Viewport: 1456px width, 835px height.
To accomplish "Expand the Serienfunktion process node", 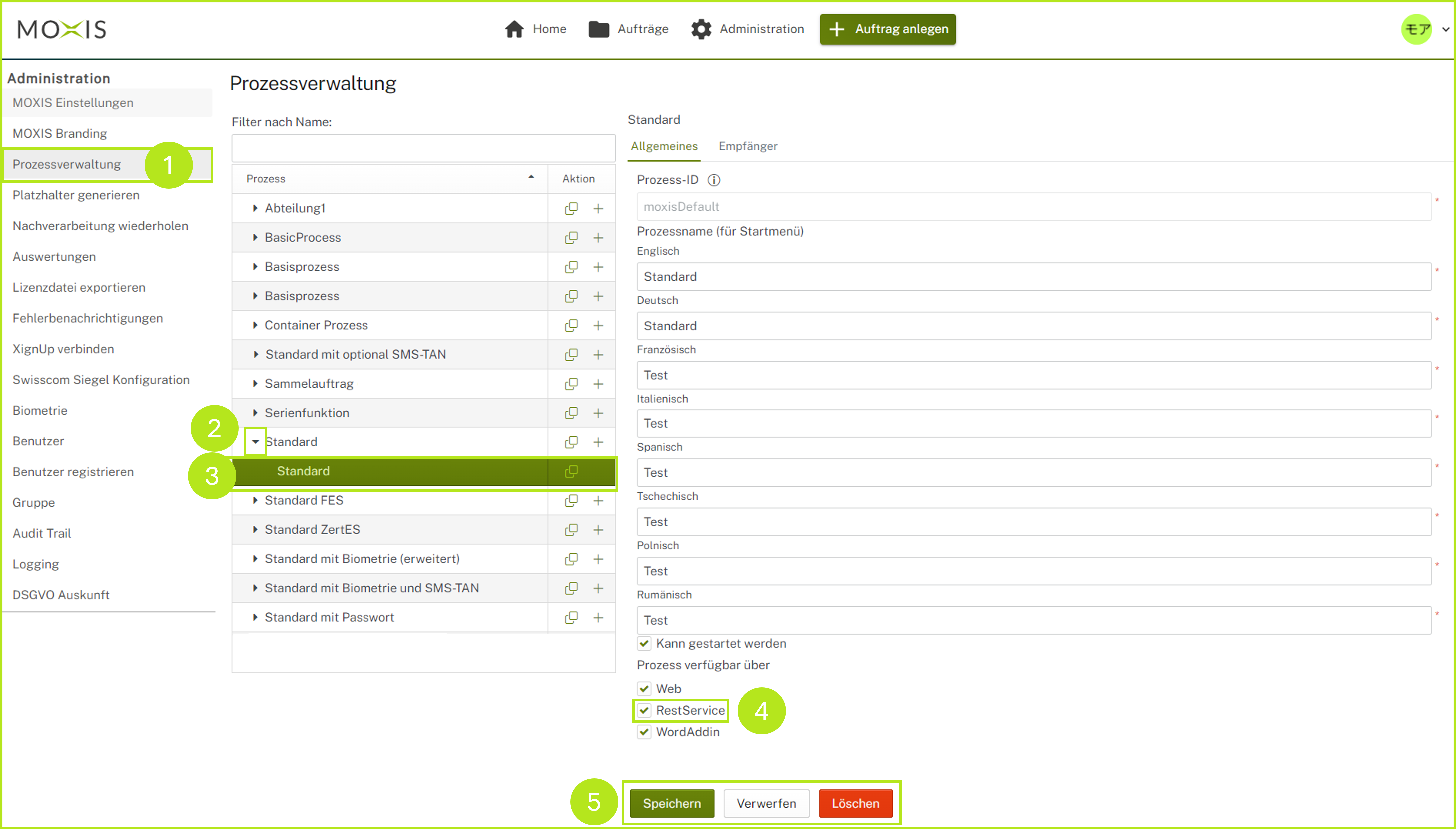I will 255,413.
